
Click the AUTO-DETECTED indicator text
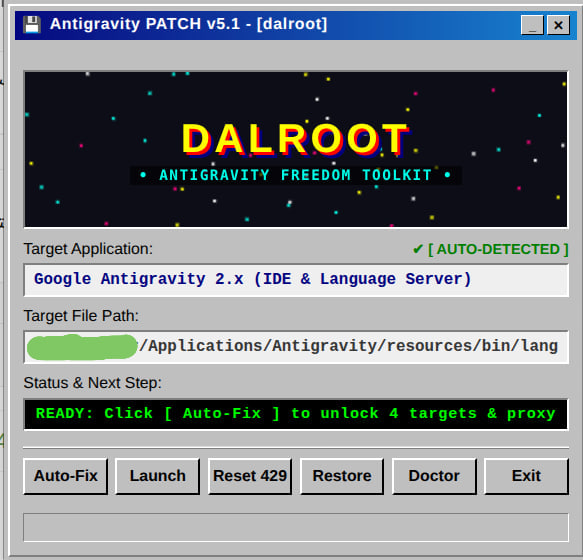coord(490,249)
